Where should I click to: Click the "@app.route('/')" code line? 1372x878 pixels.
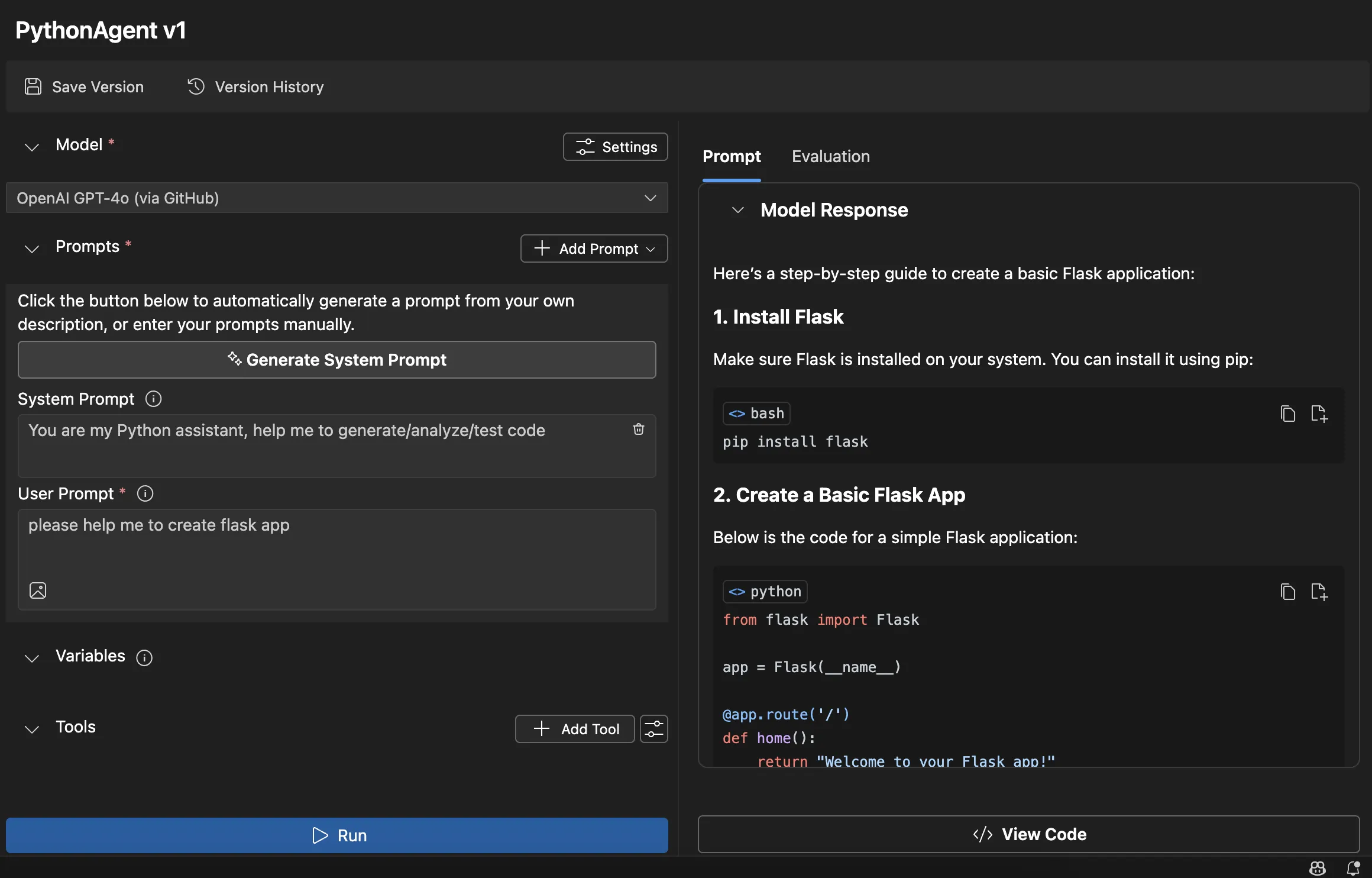point(786,715)
